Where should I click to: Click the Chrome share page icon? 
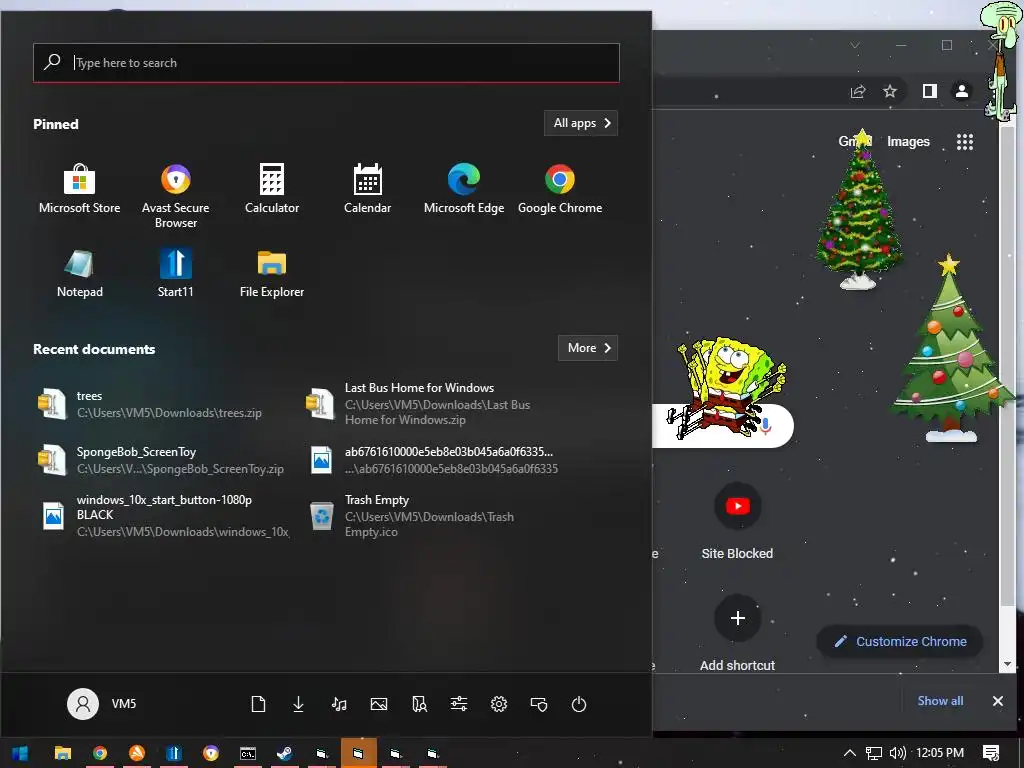tap(857, 91)
